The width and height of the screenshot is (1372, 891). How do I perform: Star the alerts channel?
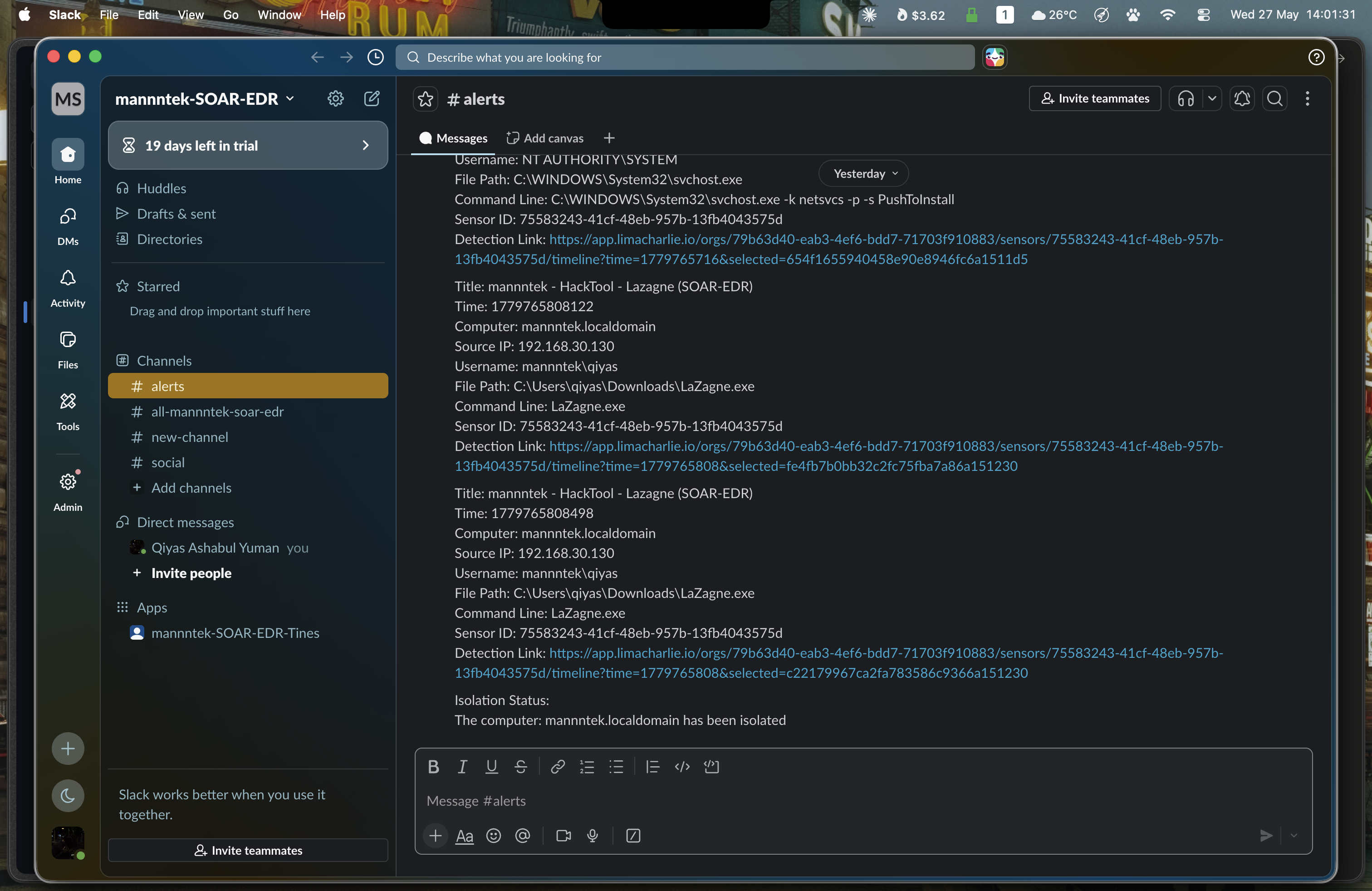426,99
